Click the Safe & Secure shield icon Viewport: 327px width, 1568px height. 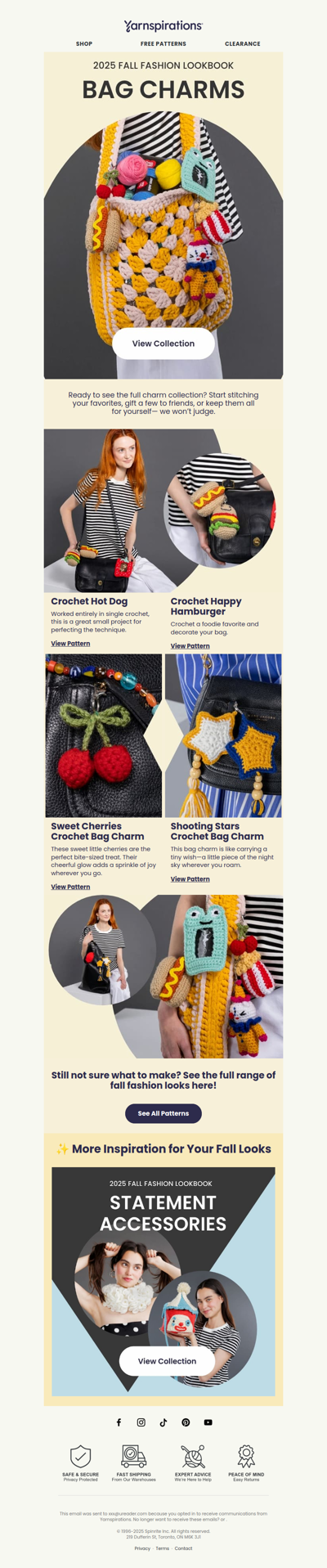[80, 1456]
